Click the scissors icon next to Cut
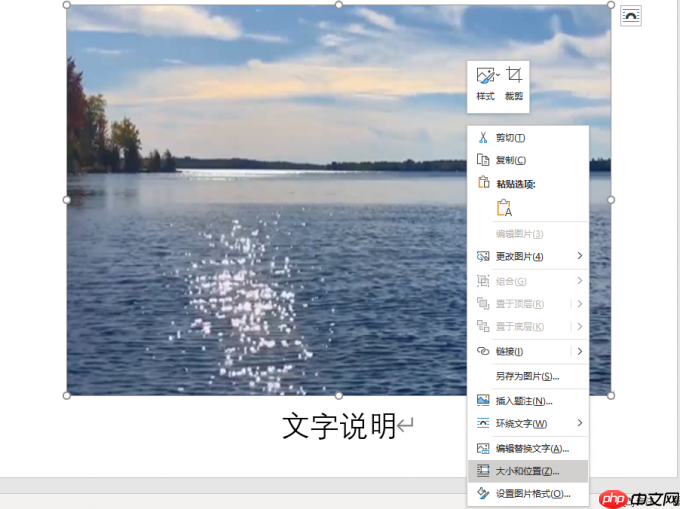The width and height of the screenshot is (680, 509). [483, 137]
